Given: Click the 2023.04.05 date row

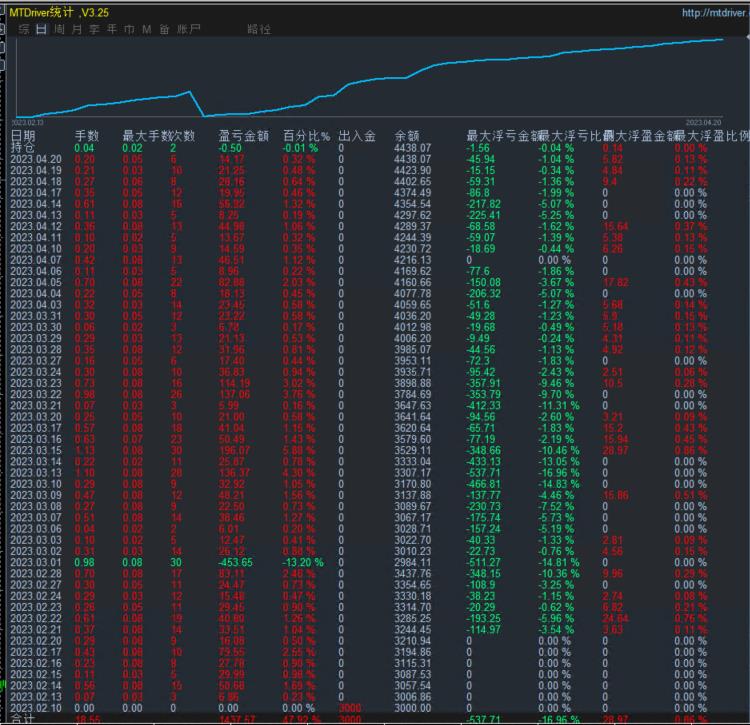Looking at the screenshot, I should (x=36, y=282).
